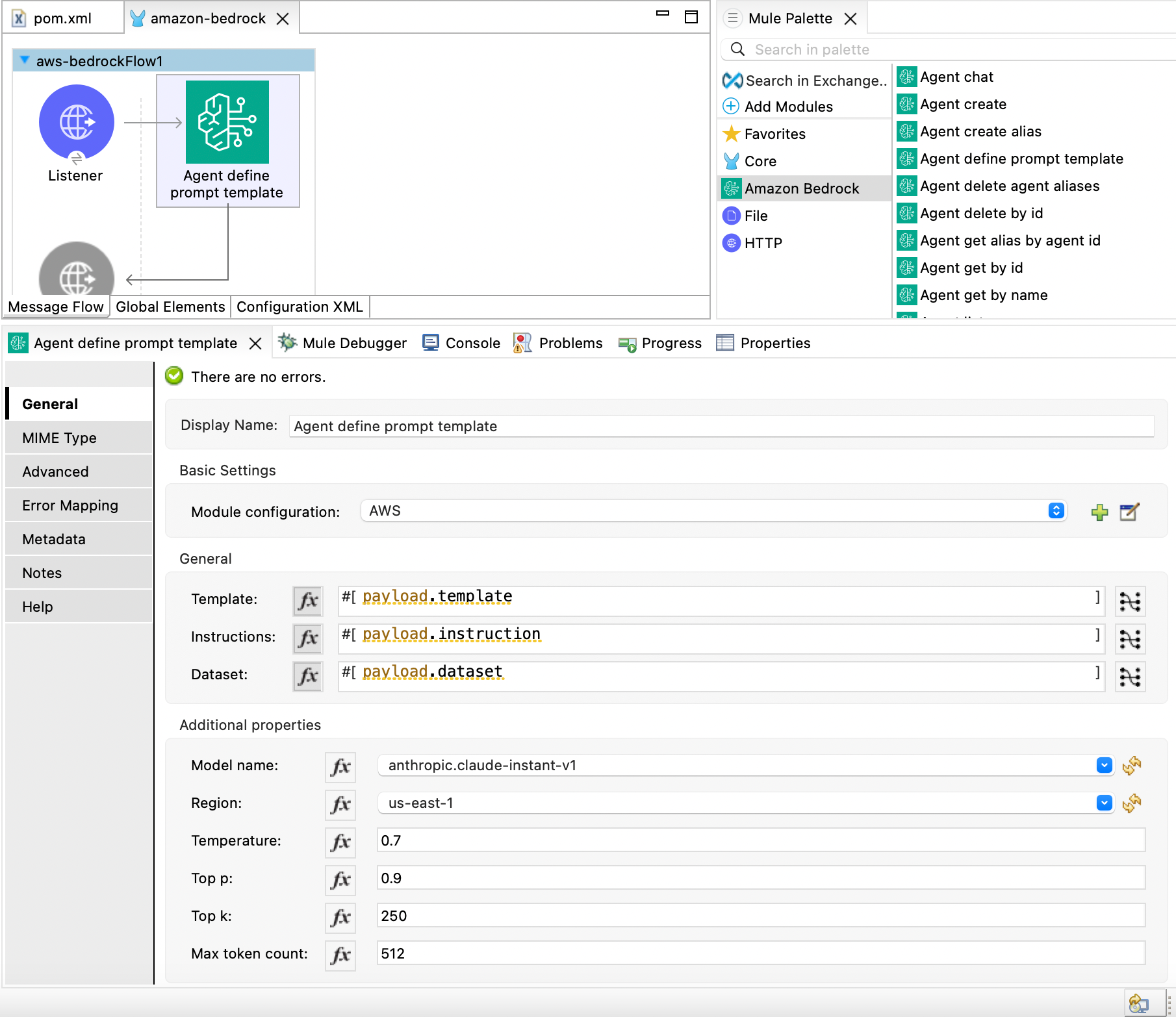Open the Module configuration dropdown
This screenshot has height=1017, width=1176.
pos(1056,511)
